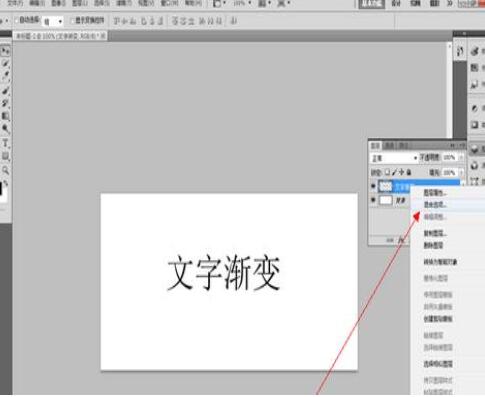
Task: Switch to the 摄影 workspace
Action: (434, 4)
